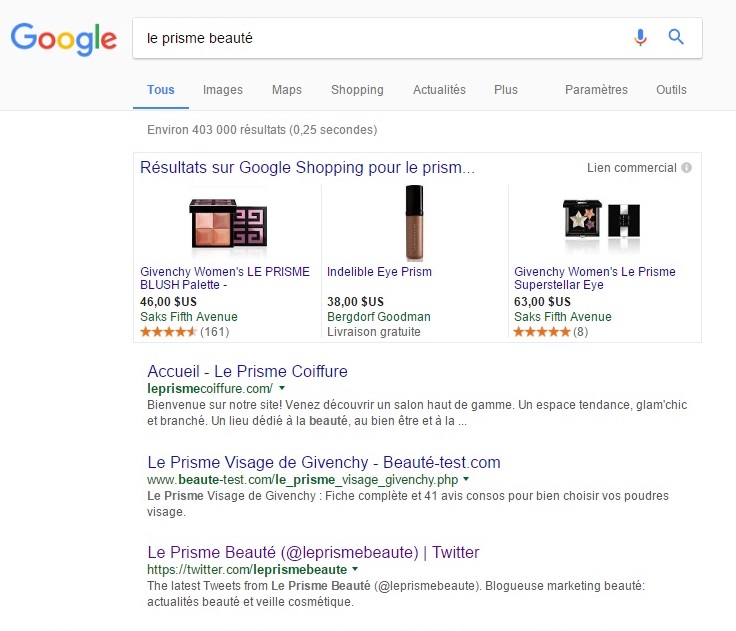This screenshot has height=631, width=736.
Task: Open the Shopping tab
Action: [357, 90]
